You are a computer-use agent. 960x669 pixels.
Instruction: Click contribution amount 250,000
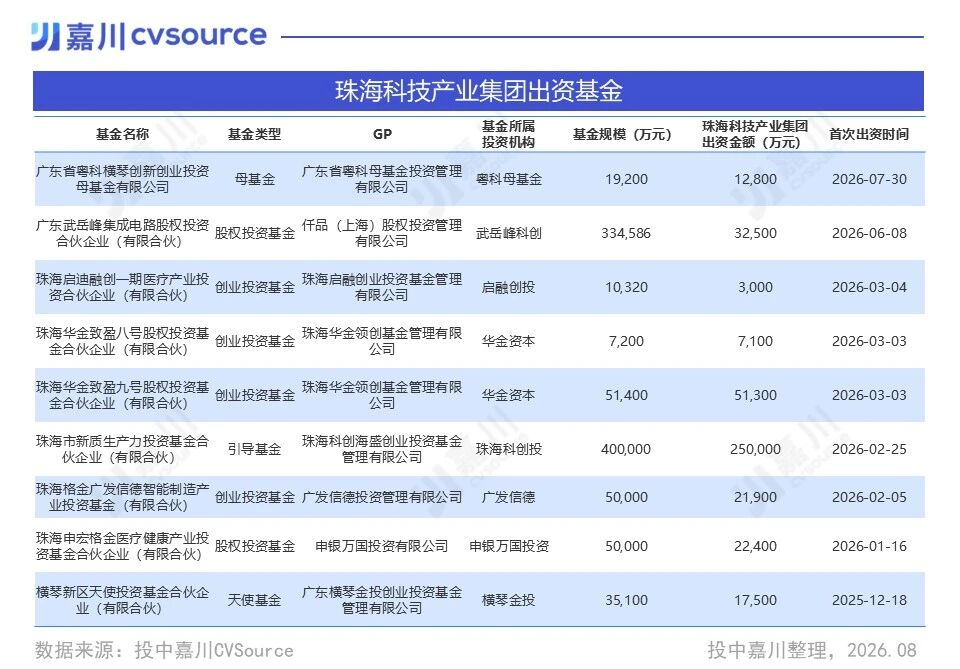pyautogui.click(x=756, y=449)
